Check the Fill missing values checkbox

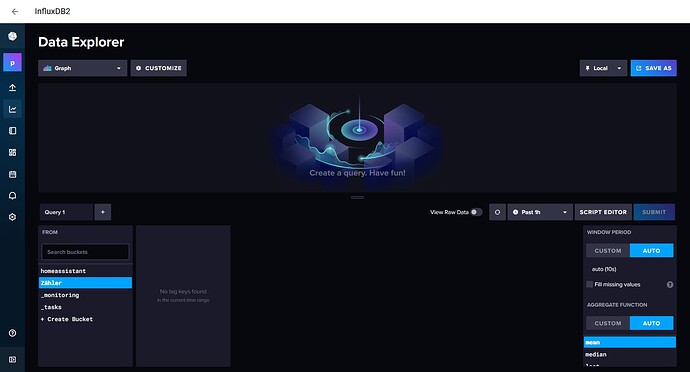590,284
